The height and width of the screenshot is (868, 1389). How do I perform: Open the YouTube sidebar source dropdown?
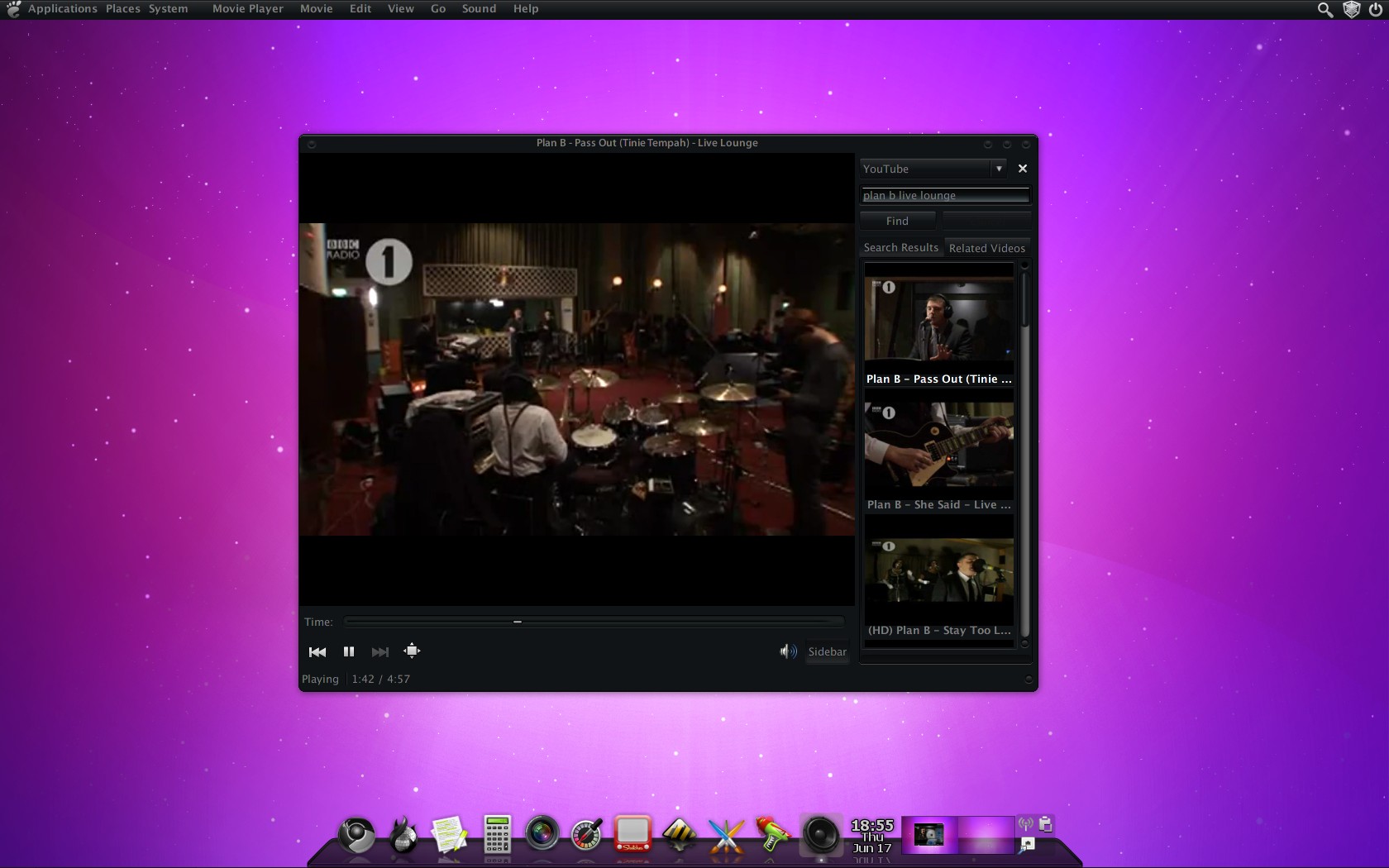point(933,169)
